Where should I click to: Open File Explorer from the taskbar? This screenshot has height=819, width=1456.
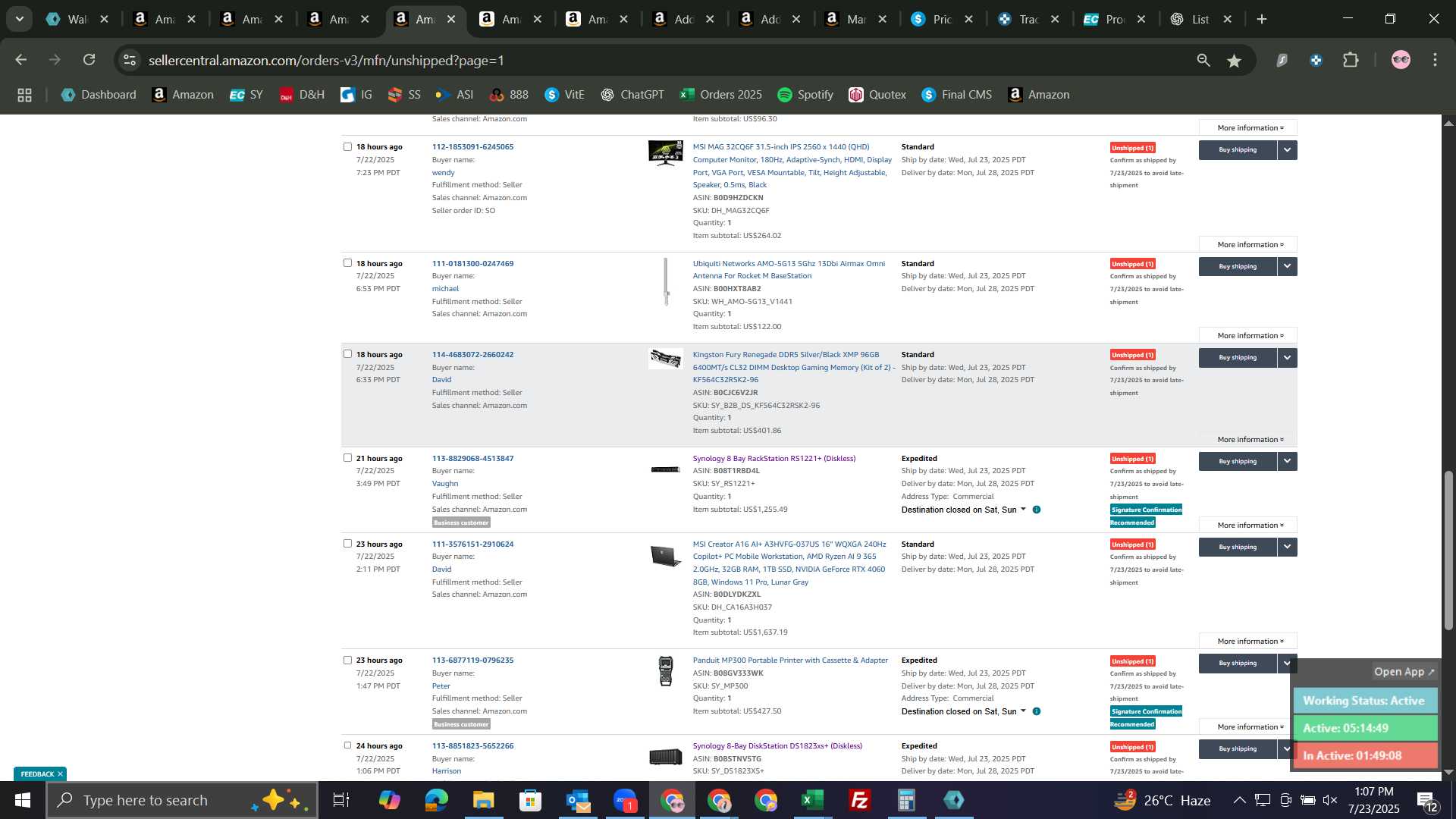click(483, 800)
